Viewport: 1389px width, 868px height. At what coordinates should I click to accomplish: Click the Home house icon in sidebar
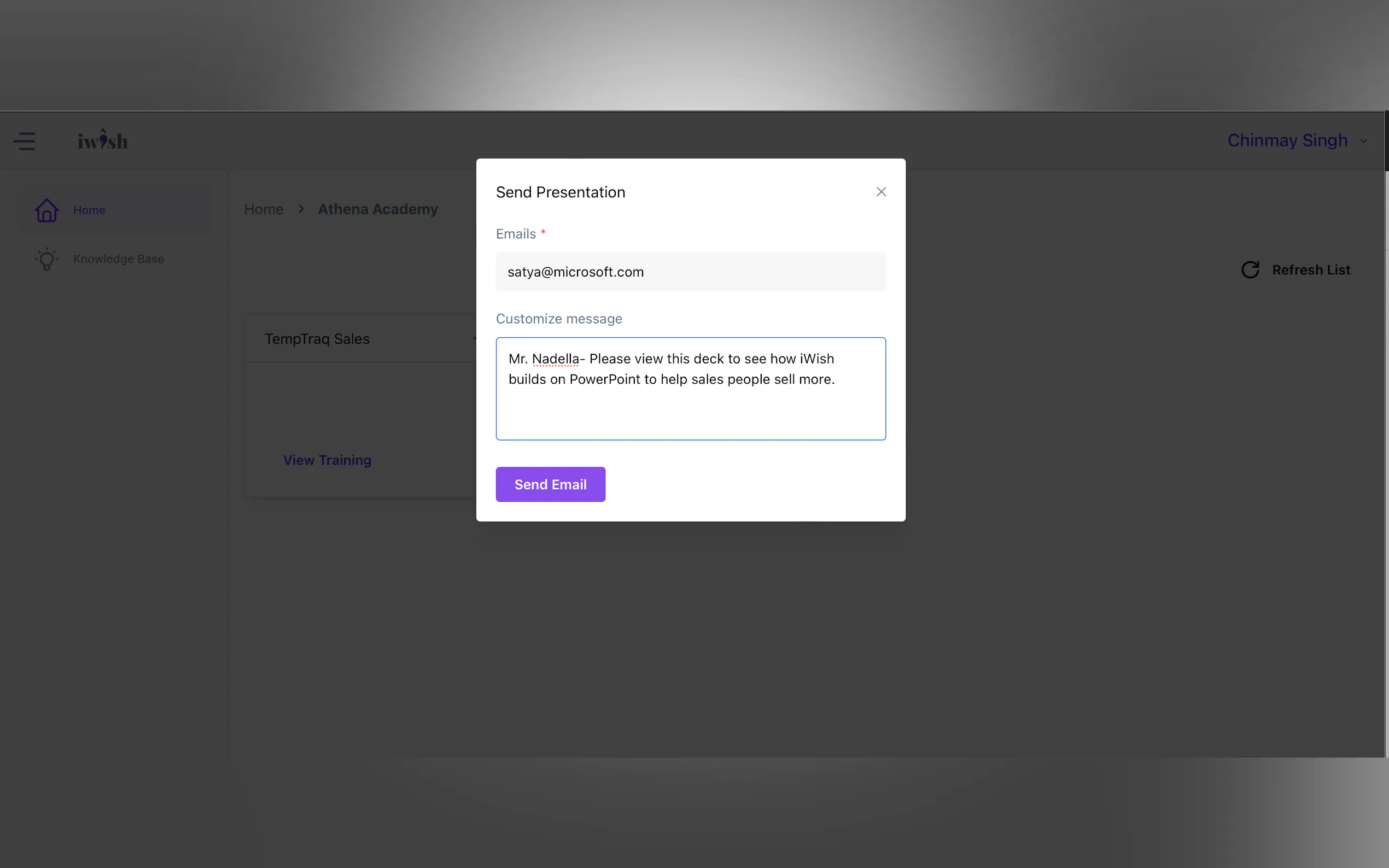tap(46, 210)
